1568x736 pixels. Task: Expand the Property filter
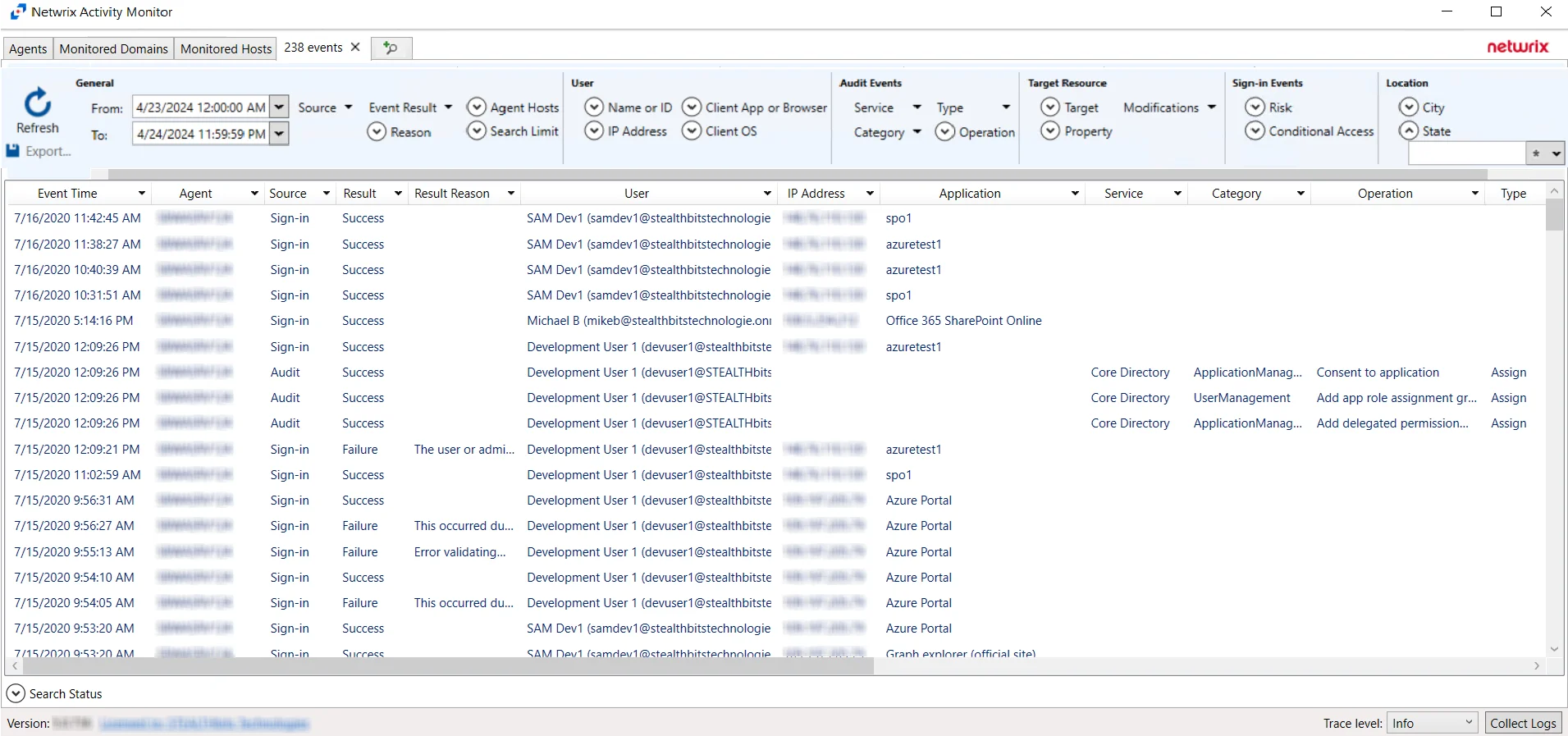[x=1050, y=130]
